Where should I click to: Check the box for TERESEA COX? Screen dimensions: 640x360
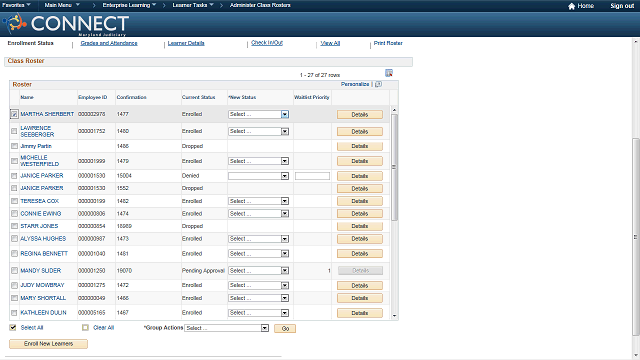pos(14,201)
